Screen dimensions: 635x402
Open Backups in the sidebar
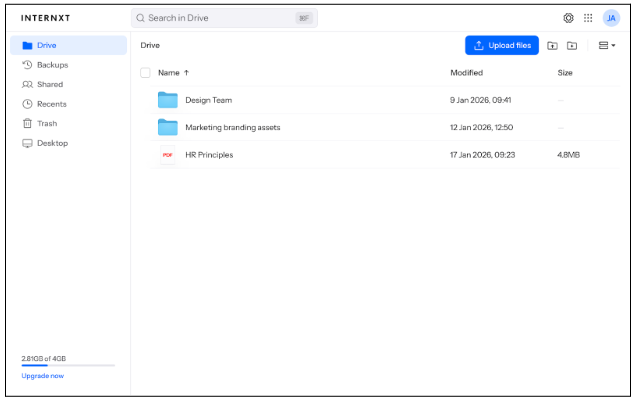[x=52, y=65]
